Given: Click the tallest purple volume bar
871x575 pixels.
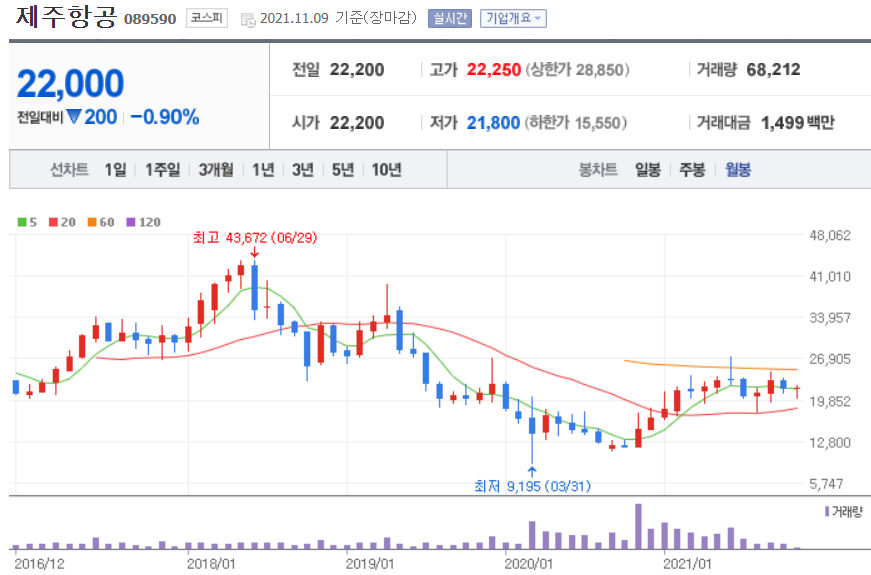Looking at the screenshot, I should click(638, 526).
